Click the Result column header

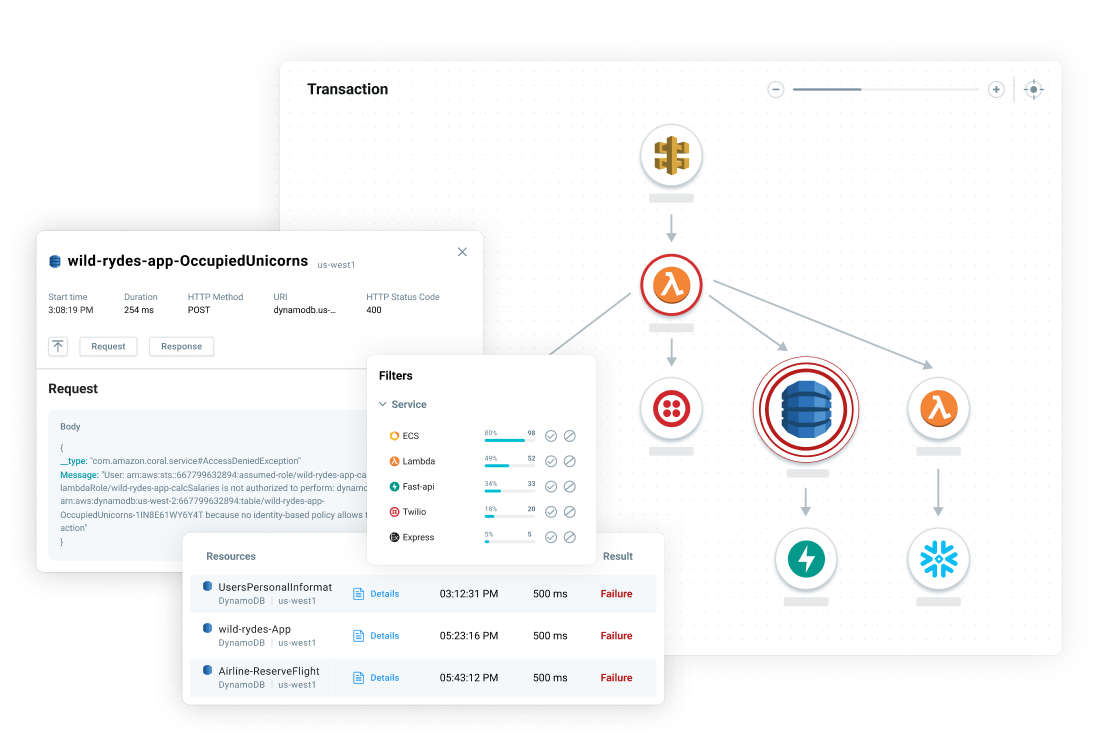pos(618,556)
